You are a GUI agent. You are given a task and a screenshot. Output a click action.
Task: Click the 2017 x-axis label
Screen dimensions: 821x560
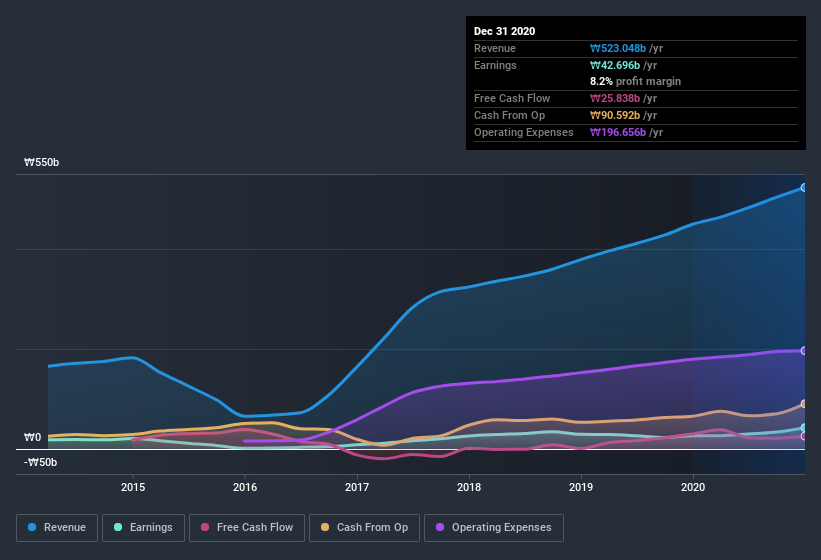(x=357, y=487)
